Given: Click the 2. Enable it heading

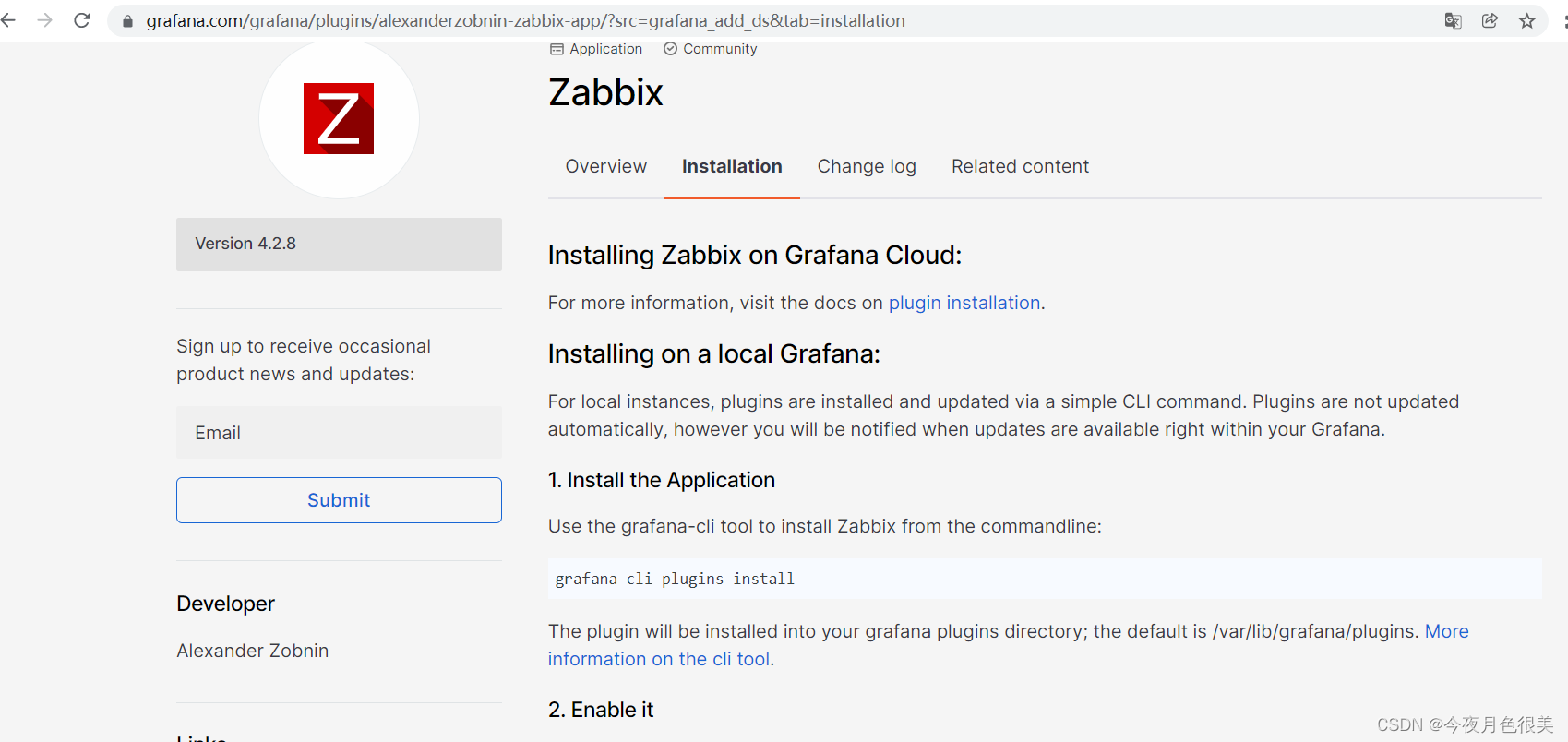Looking at the screenshot, I should pyautogui.click(x=601, y=710).
